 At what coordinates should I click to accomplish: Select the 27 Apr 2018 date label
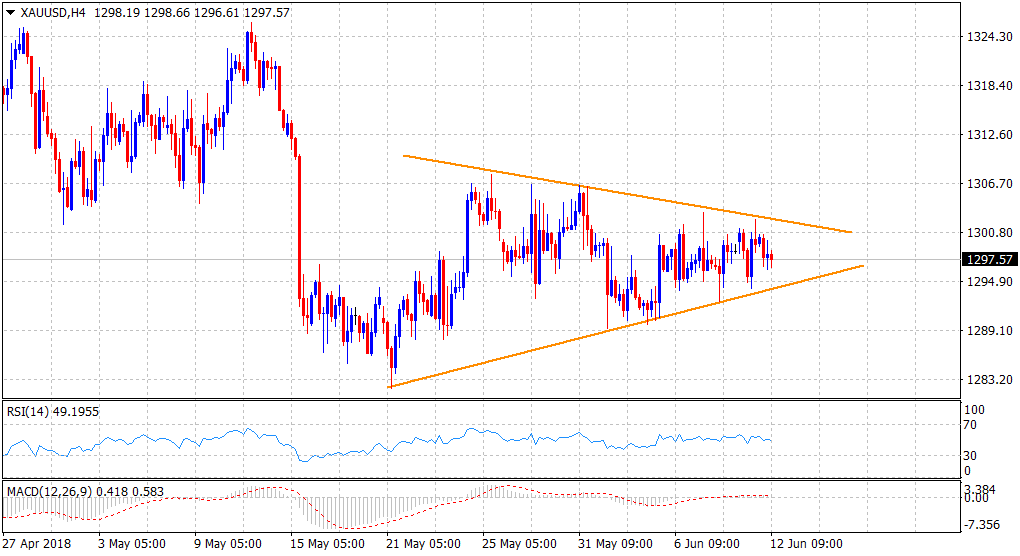[x=36, y=545]
